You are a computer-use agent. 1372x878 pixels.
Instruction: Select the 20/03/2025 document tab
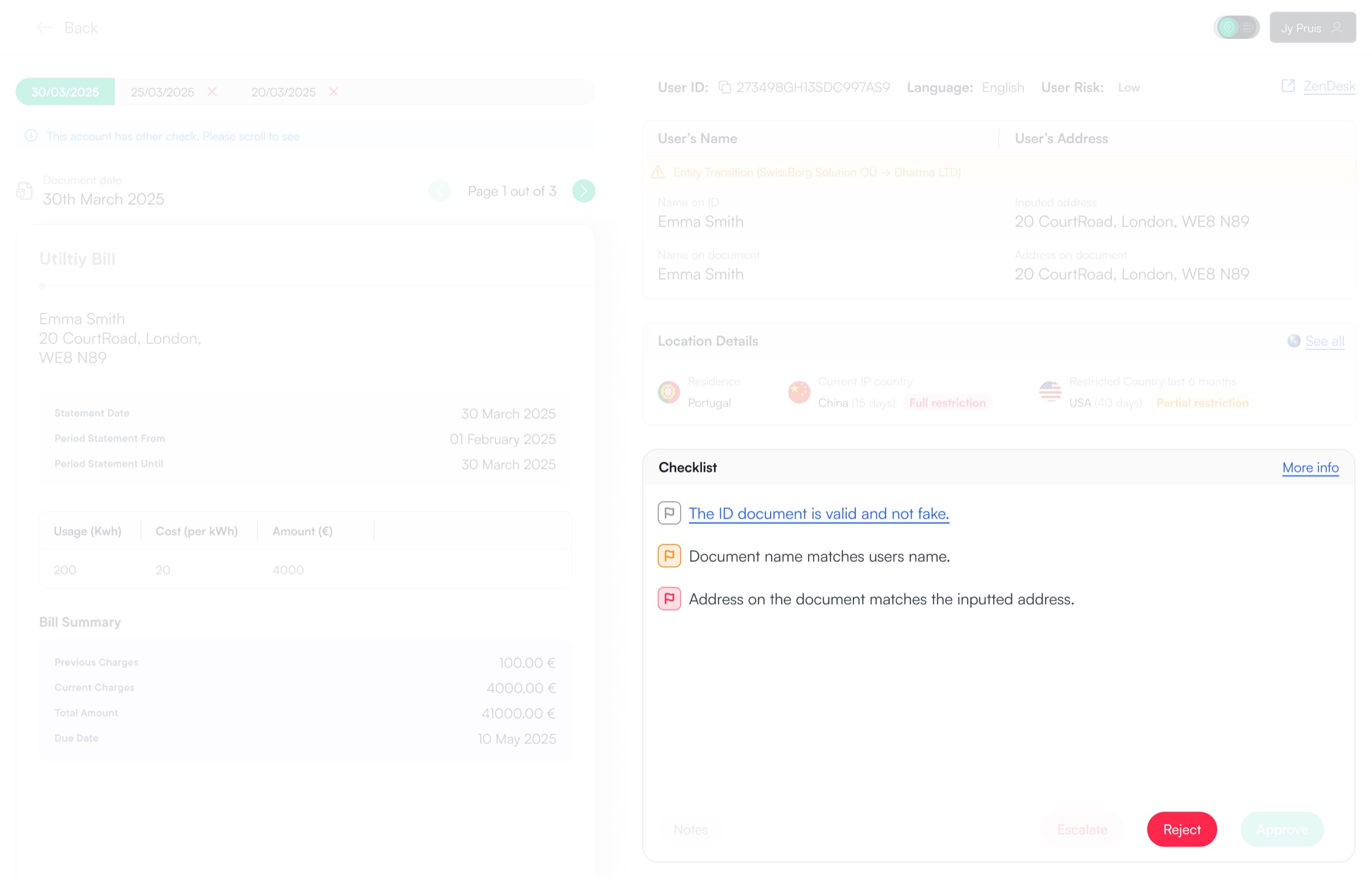pyautogui.click(x=284, y=92)
